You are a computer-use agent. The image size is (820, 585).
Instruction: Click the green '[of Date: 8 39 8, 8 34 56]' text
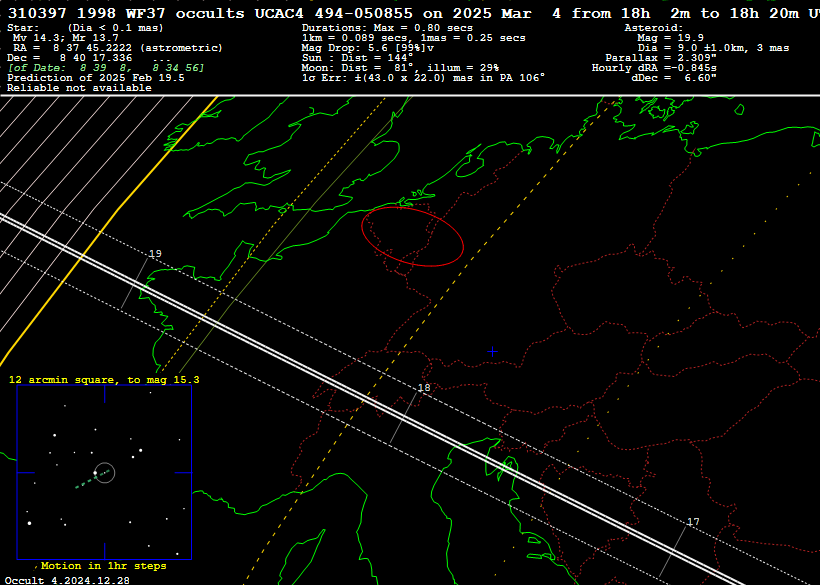click(106, 68)
